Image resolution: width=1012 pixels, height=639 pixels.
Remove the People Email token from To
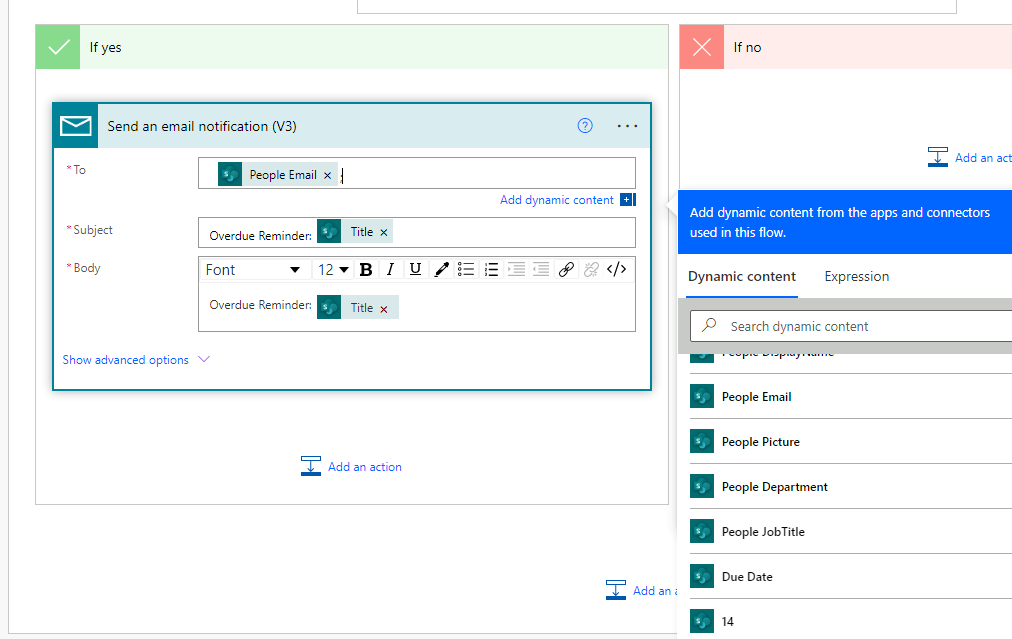pyautogui.click(x=327, y=176)
